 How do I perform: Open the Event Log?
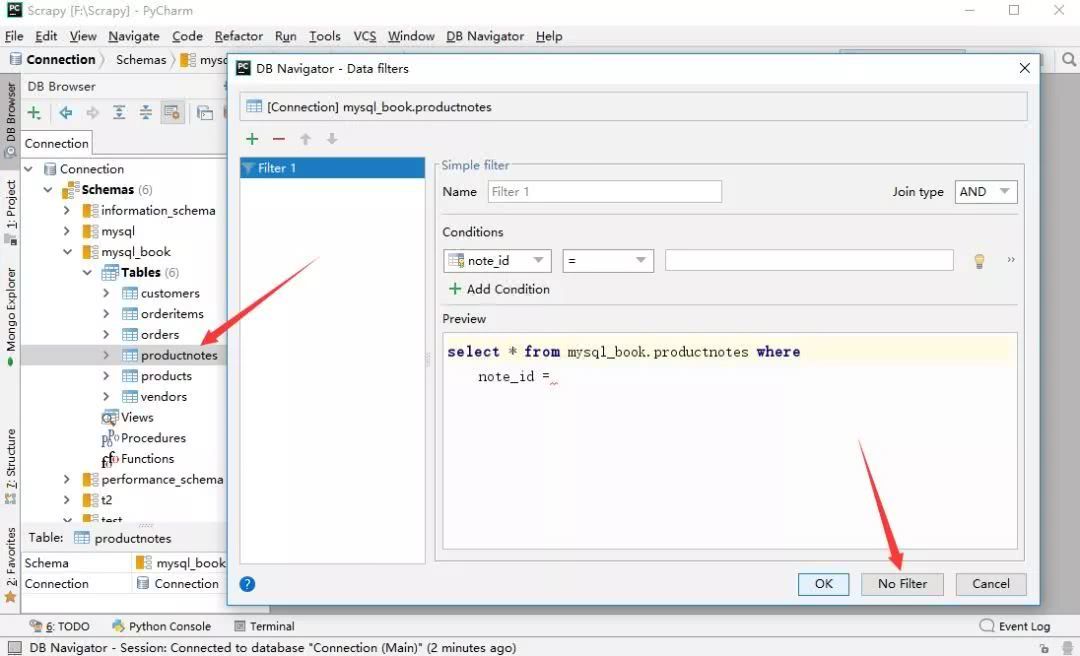1015,626
